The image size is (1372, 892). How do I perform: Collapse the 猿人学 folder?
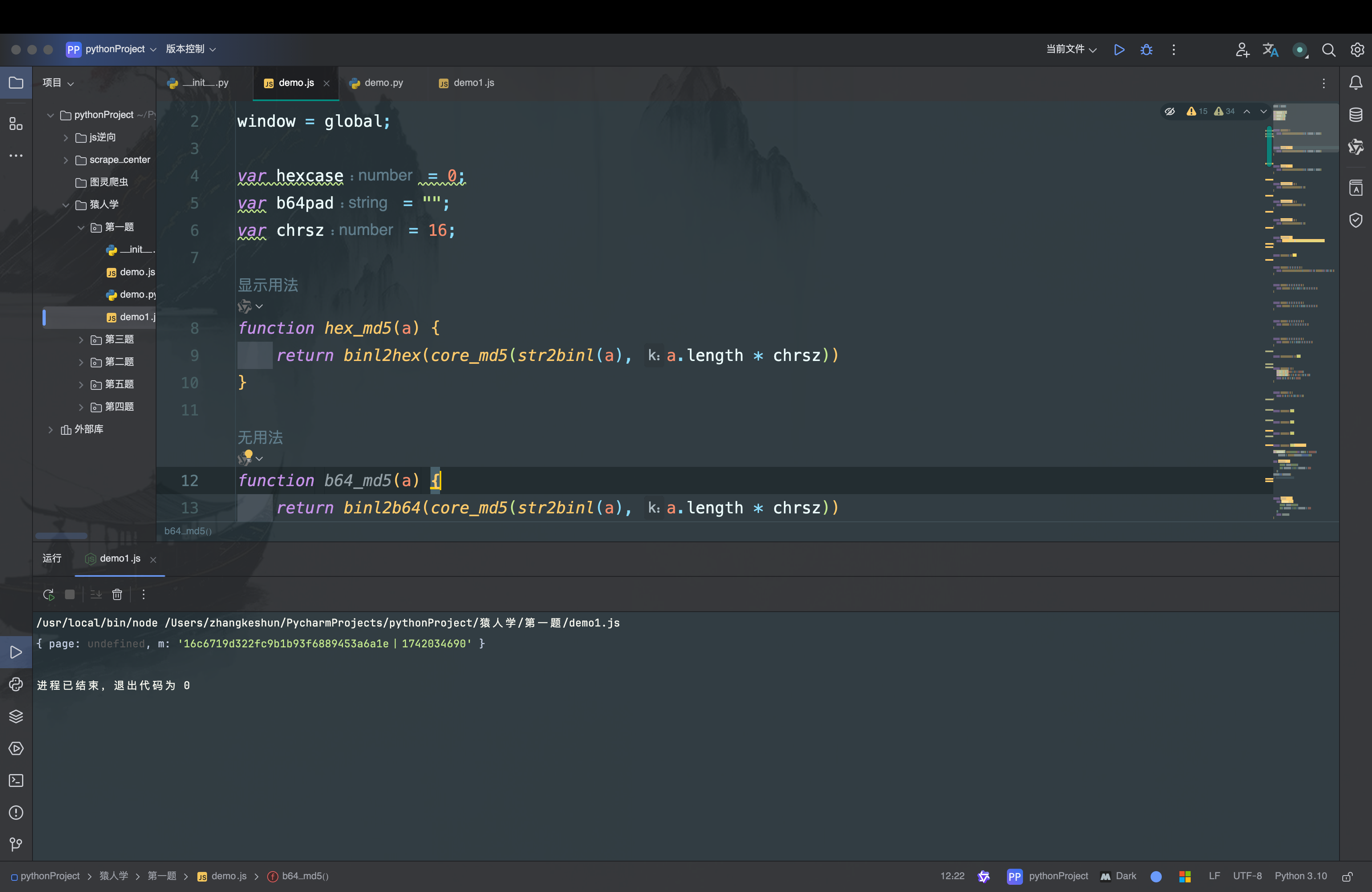[66, 205]
